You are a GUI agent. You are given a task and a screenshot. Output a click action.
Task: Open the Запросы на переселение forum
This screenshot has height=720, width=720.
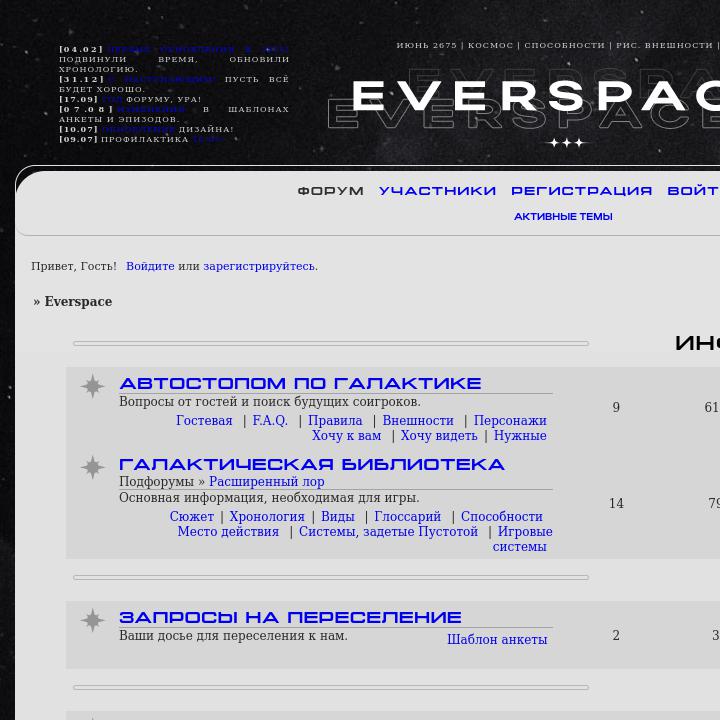(290, 617)
